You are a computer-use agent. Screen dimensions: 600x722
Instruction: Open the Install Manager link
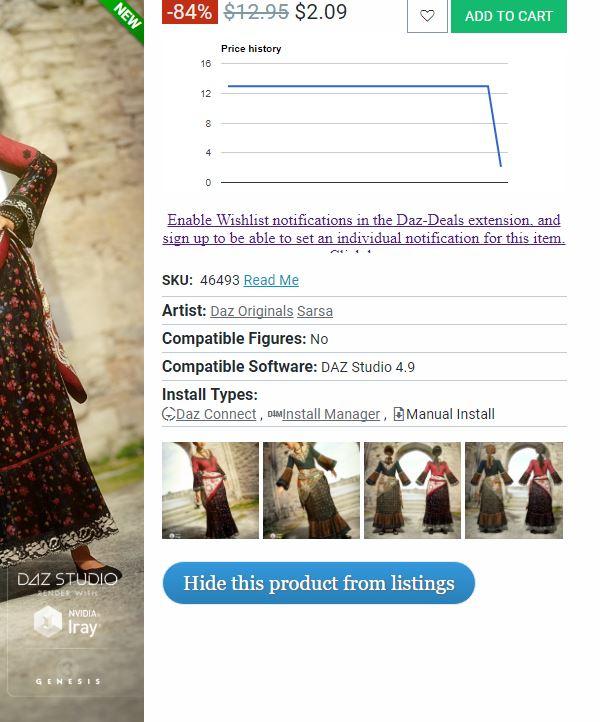331,414
